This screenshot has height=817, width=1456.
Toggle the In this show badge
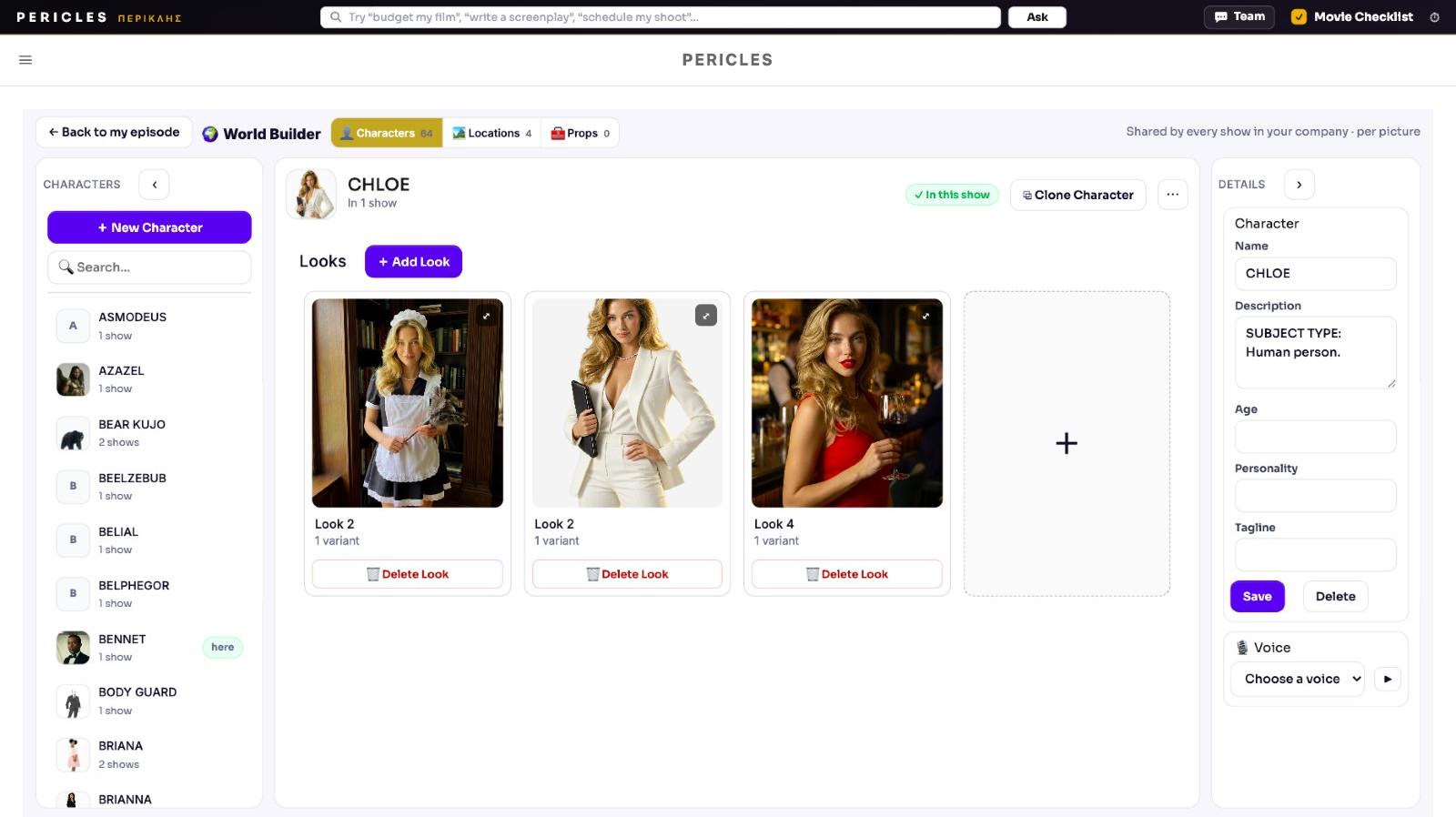coord(952,195)
